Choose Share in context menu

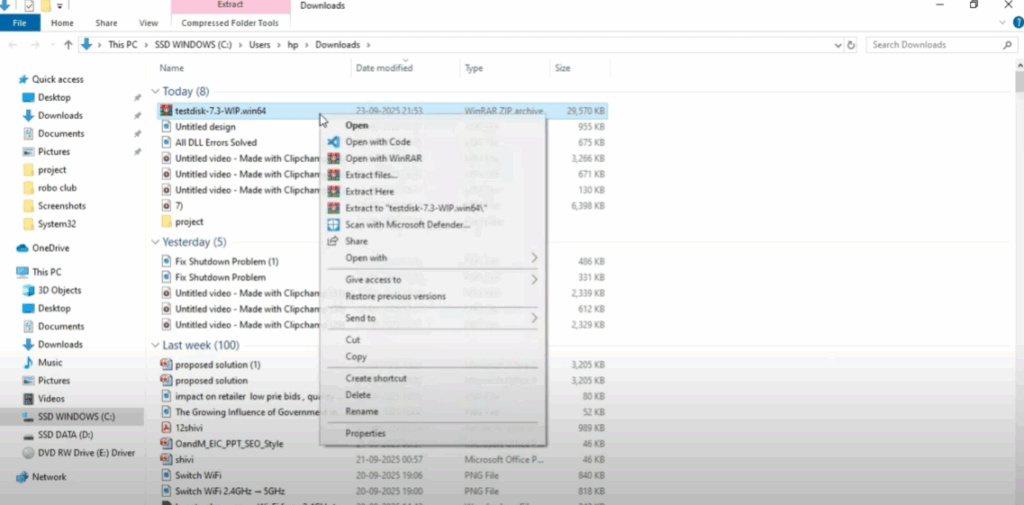point(356,241)
